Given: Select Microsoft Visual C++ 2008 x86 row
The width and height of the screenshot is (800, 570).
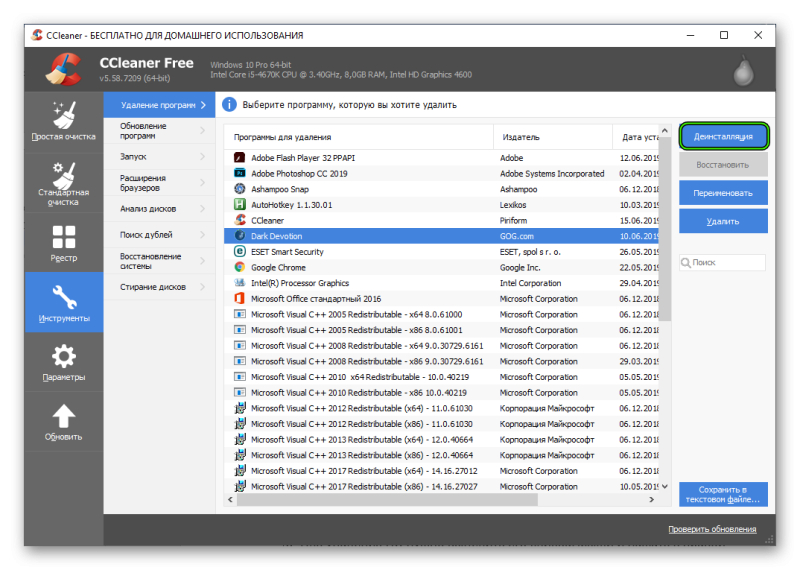Looking at the screenshot, I should pos(441,361).
